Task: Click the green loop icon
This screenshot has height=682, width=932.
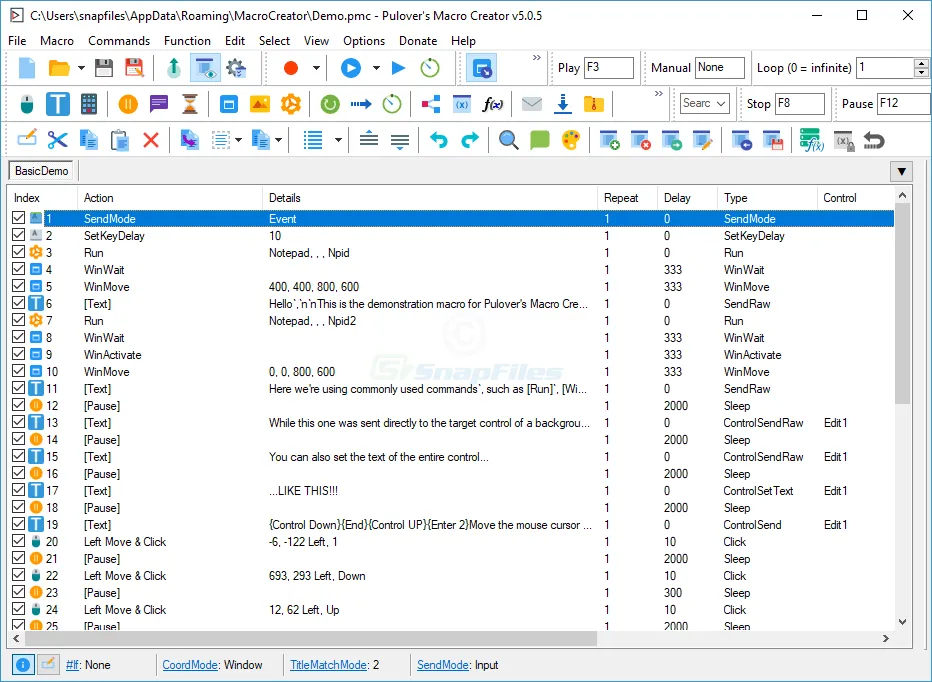Action: (330, 105)
